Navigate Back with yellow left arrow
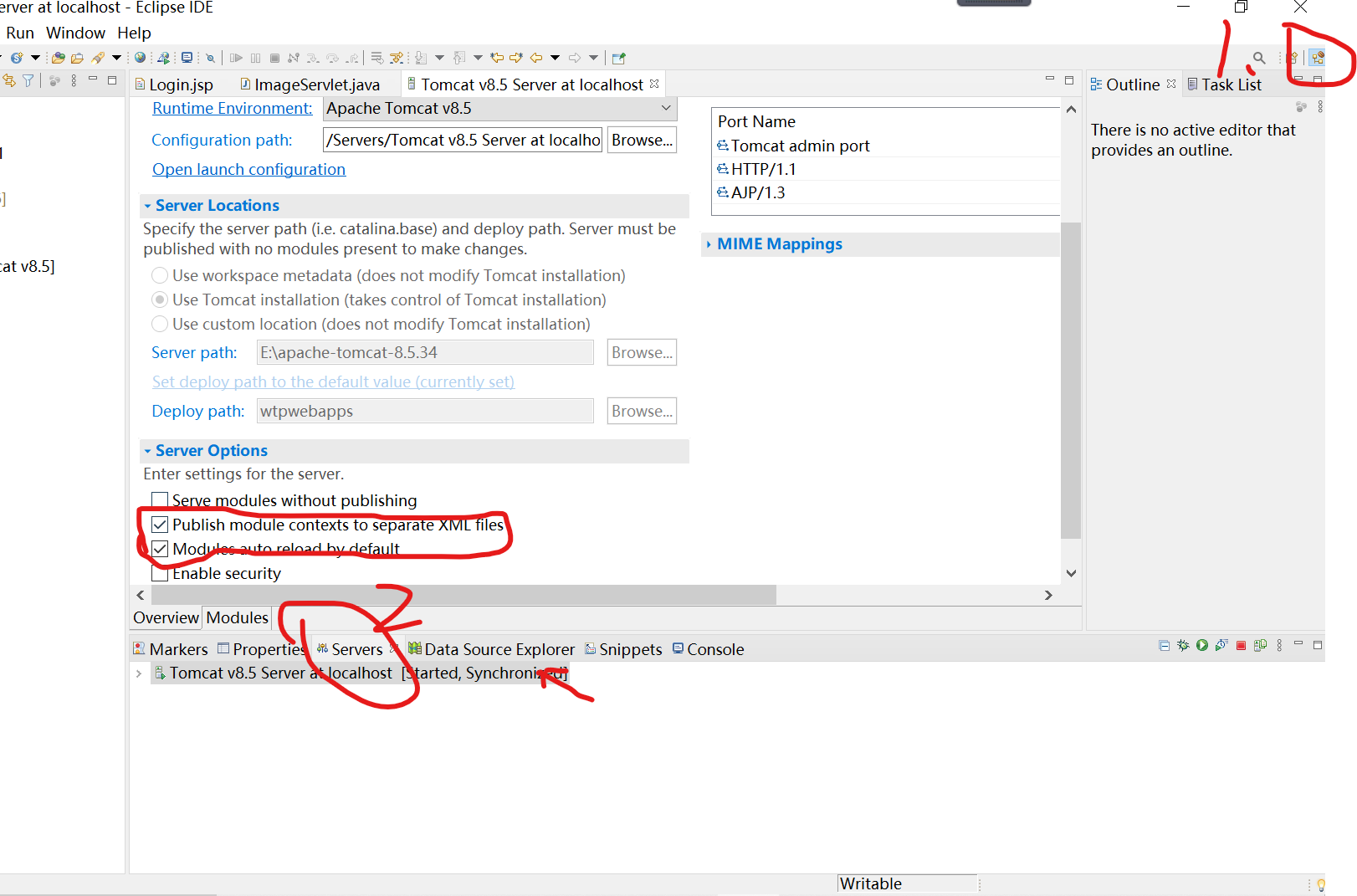Viewport: 1357px width, 896px height. pyautogui.click(x=536, y=58)
